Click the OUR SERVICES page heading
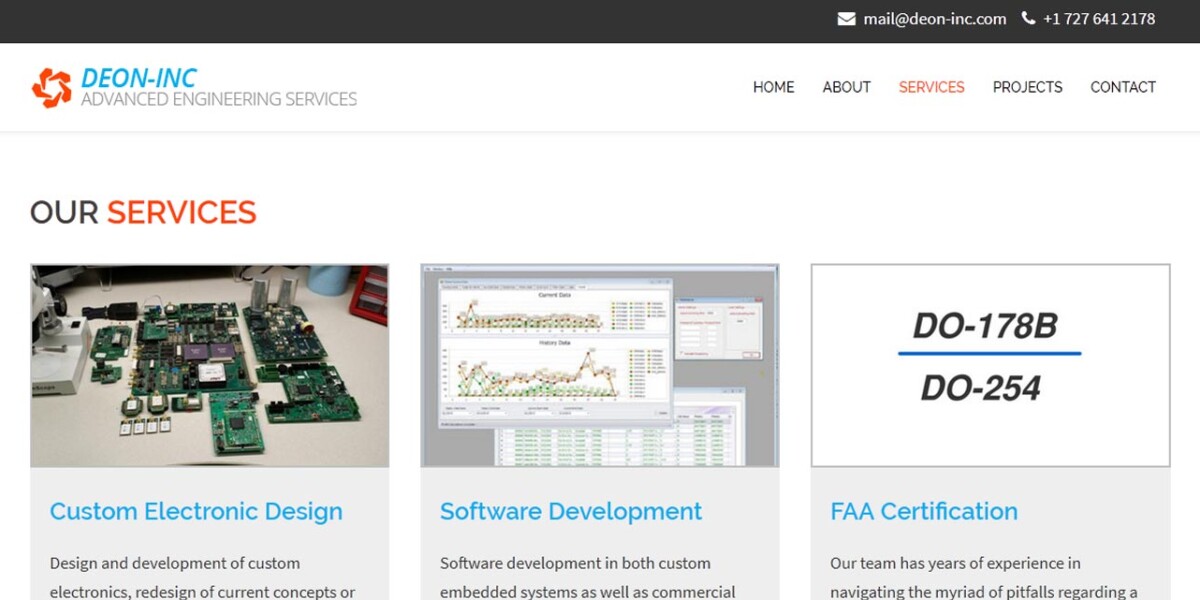Screen dimensions: 1200x600 pos(143,212)
